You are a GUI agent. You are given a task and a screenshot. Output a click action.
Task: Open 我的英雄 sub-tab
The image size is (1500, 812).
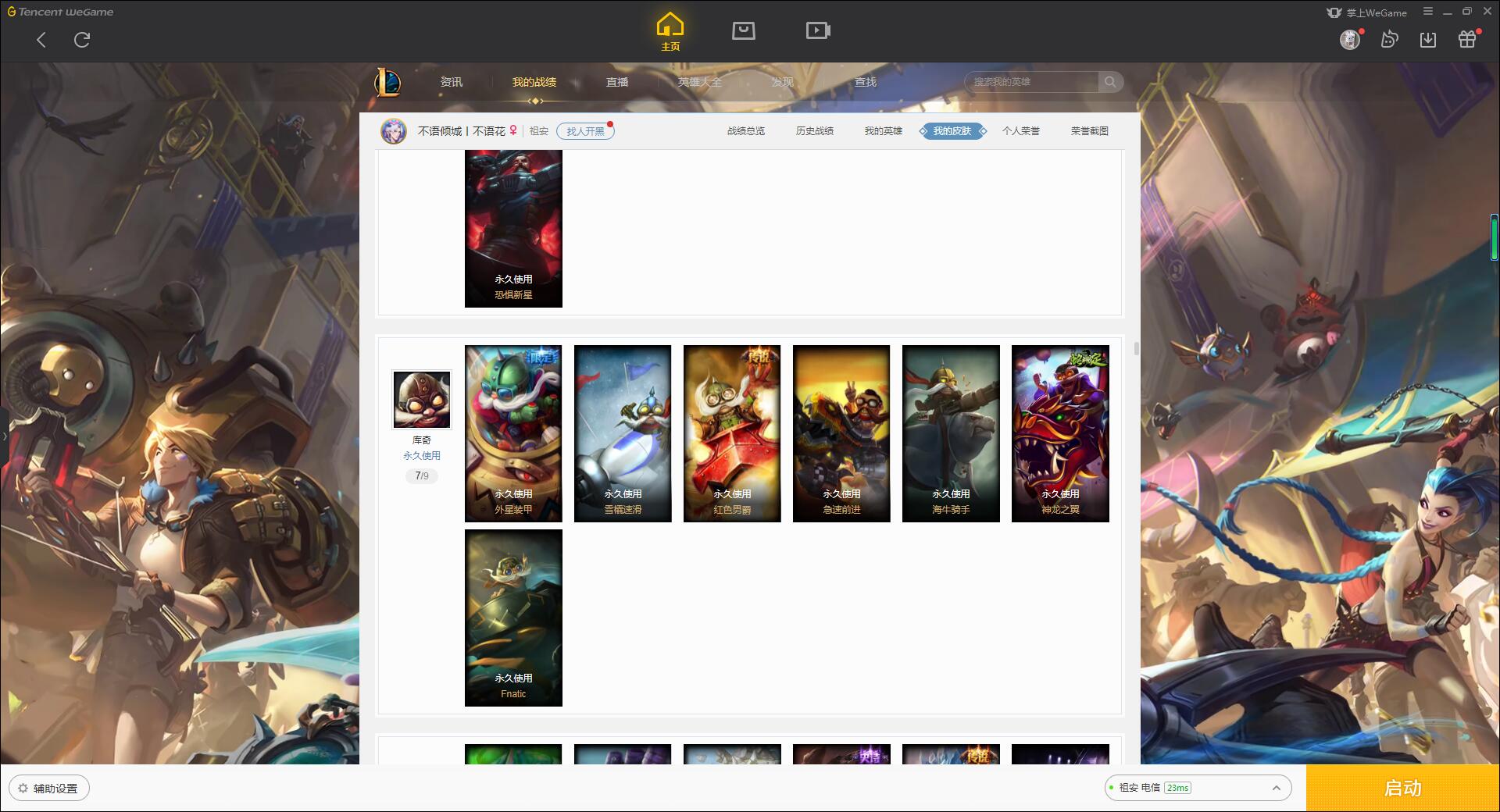(884, 131)
